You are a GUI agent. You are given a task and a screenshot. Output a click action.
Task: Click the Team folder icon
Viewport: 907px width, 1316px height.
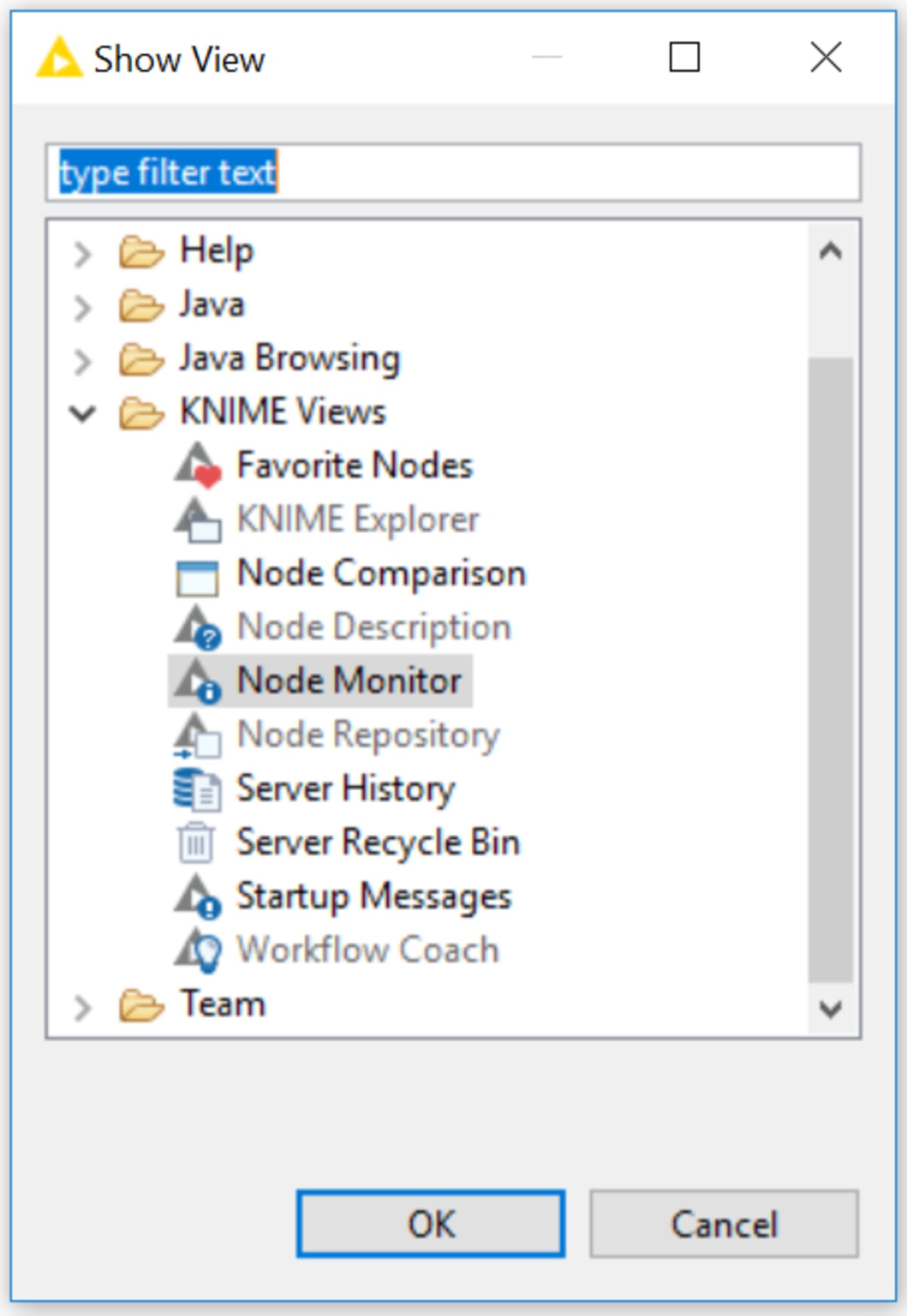(141, 1005)
